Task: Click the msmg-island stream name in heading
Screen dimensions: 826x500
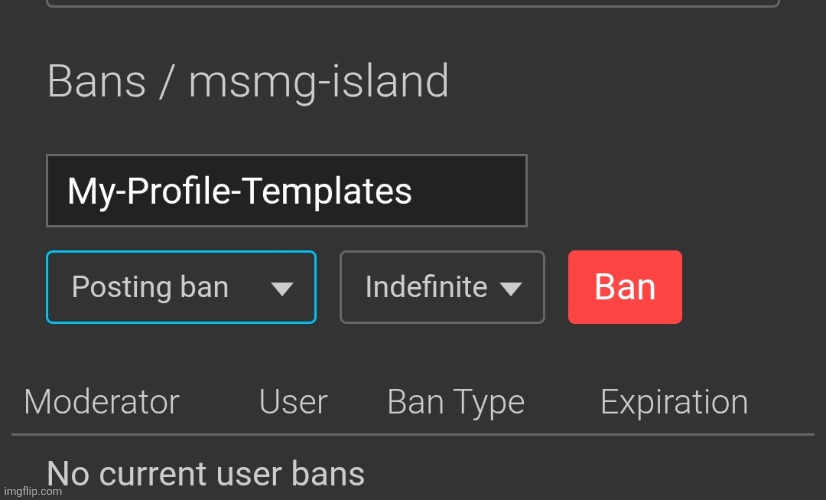Action: [318, 82]
